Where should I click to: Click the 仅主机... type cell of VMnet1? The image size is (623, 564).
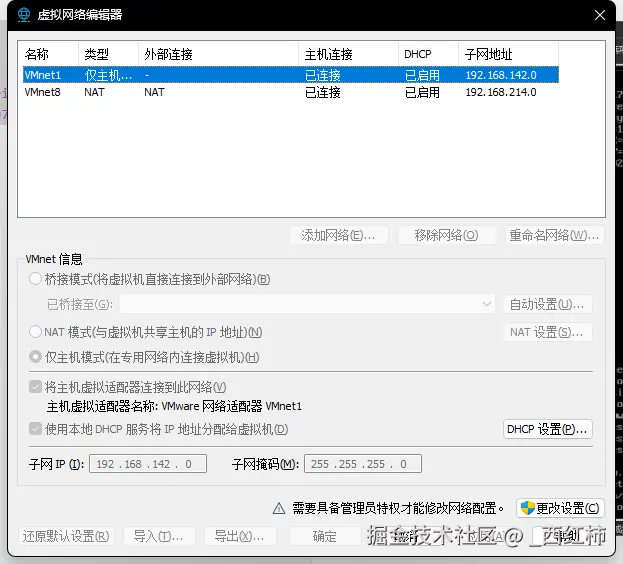point(108,75)
